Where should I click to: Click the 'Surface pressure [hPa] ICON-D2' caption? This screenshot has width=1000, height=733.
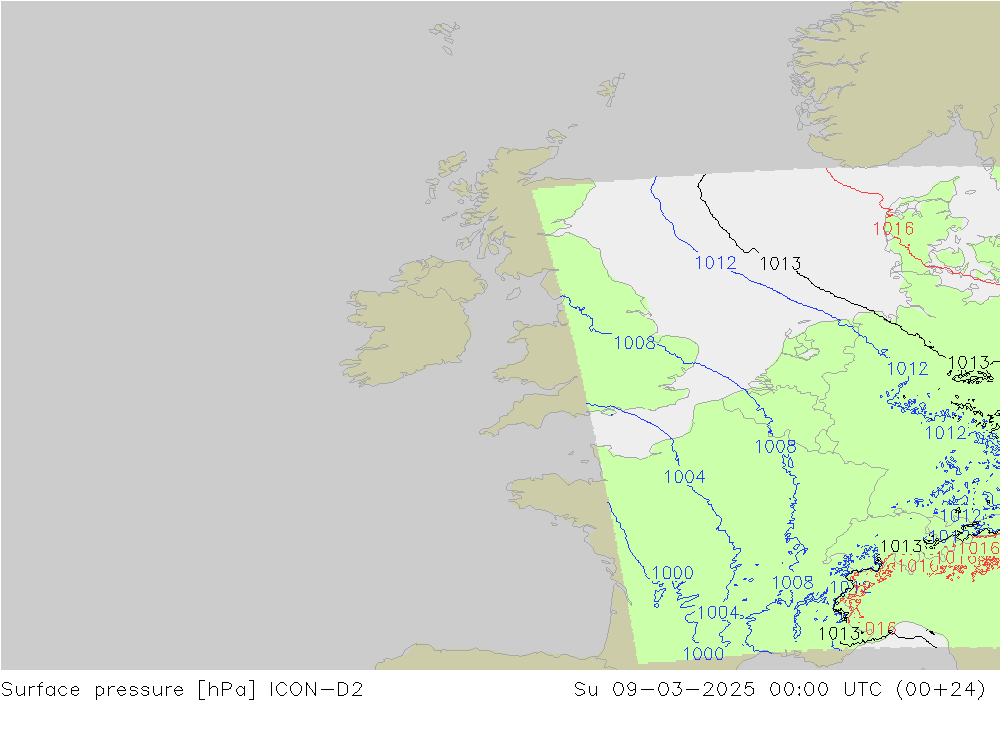click(182, 690)
